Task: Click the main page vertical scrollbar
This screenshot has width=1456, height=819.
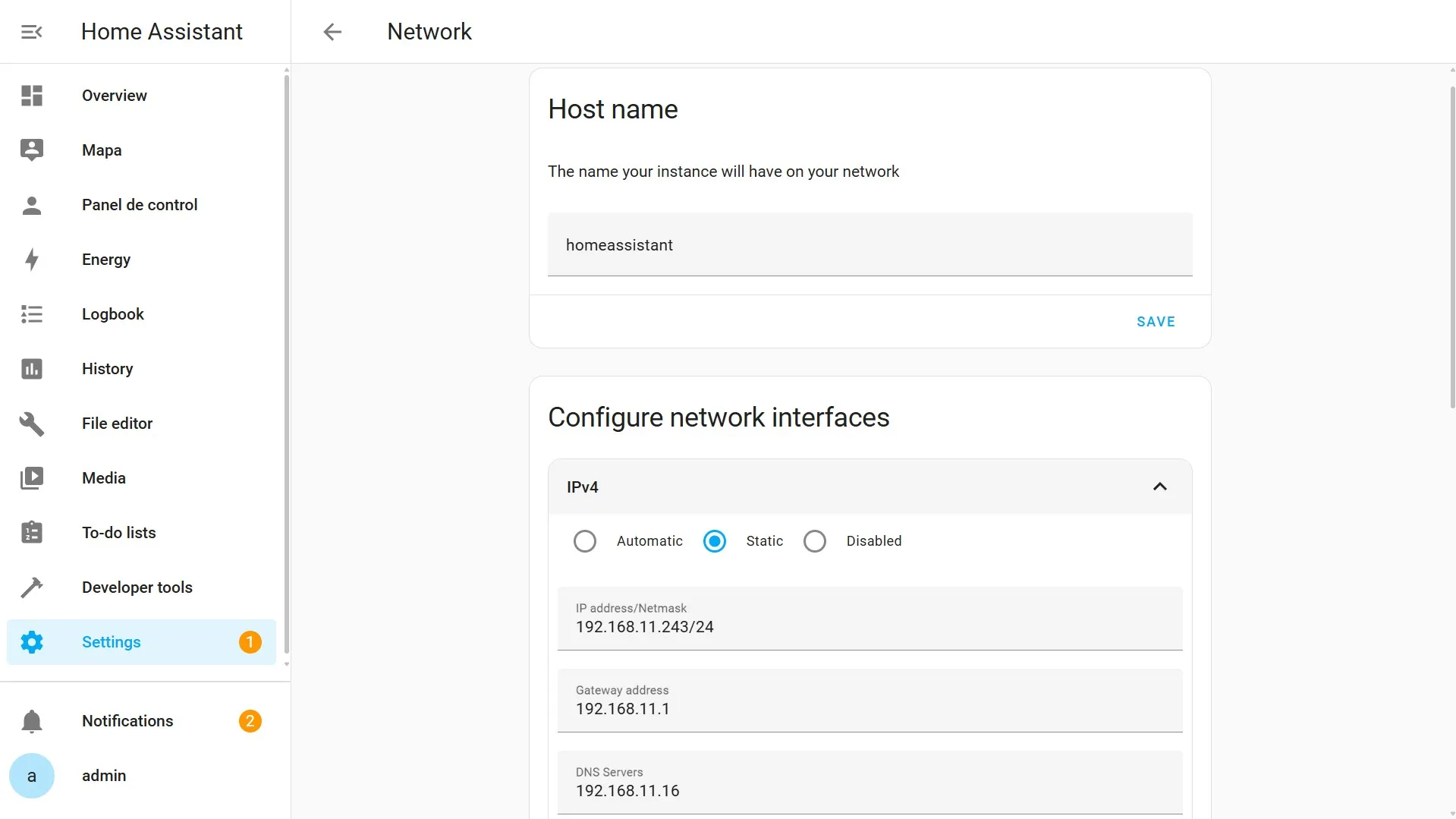Action: (1452, 247)
